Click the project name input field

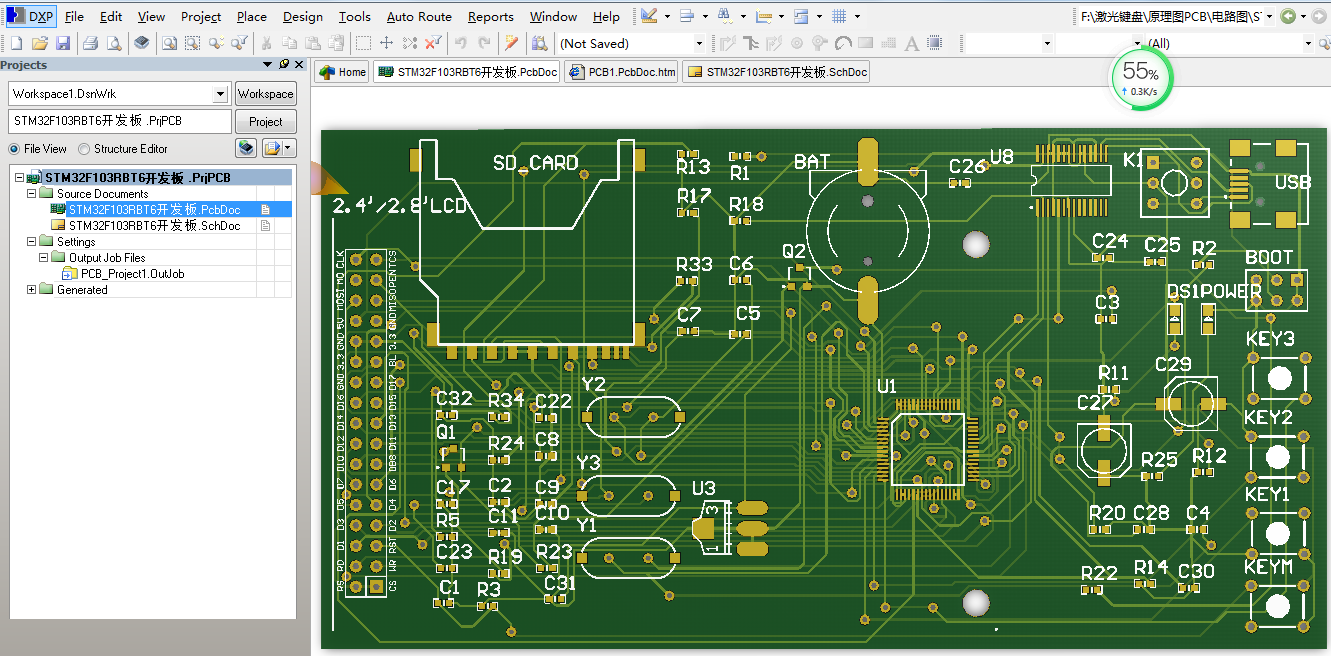pyautogui.click(x=118, y=121)
